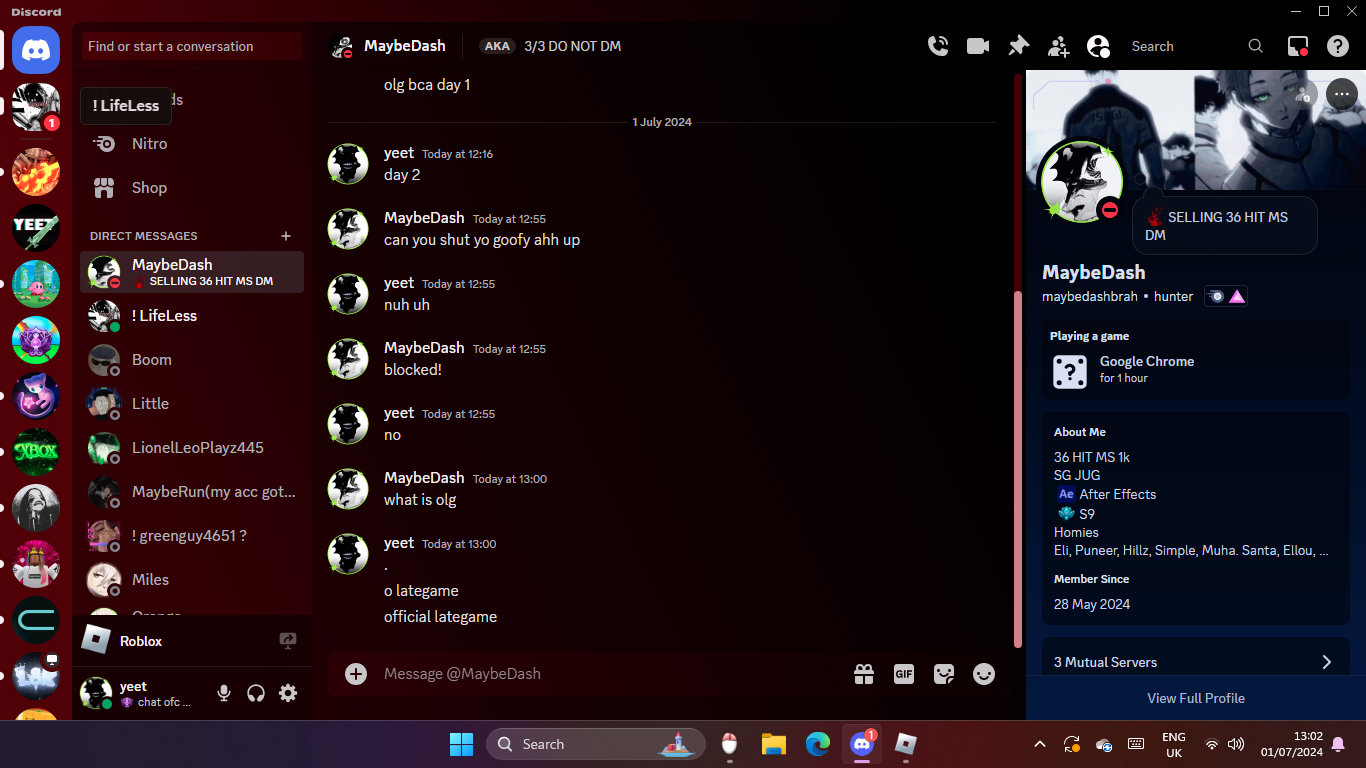This screenshot has width=1366, height=768.
Task: Open the Windows notification bell
Action: pos(1338,744)
